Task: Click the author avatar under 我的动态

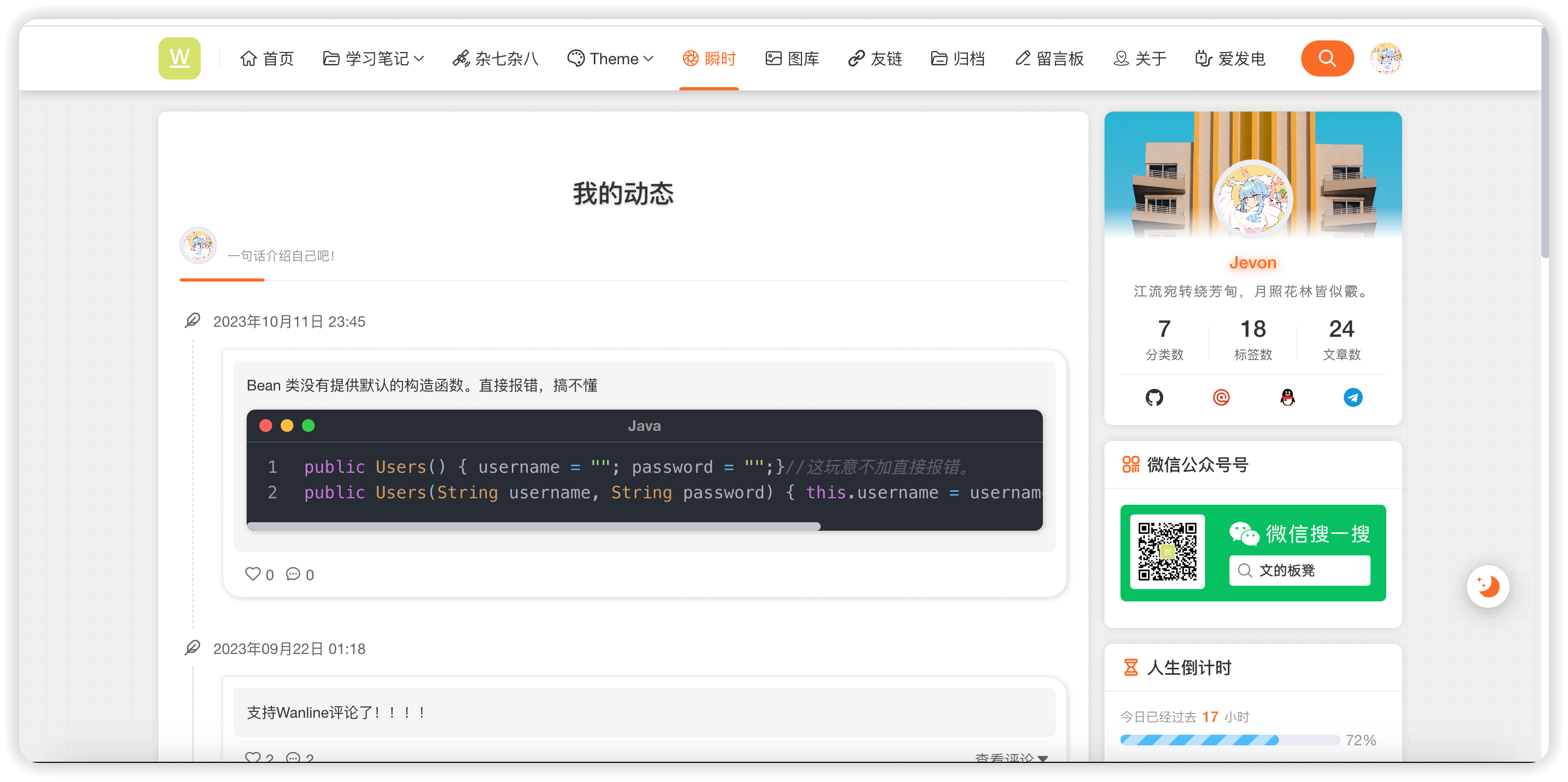Action: (x=198, y=245)
